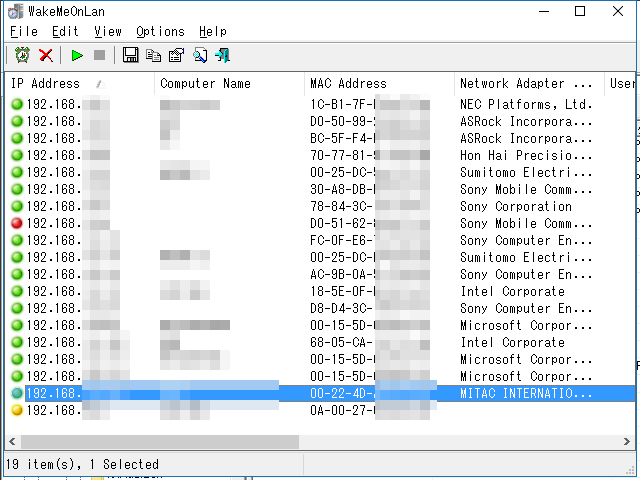Click the selected MITAC INTERNATIO row
The height and width of the screenshot is (480, 640).
[320, 393]
